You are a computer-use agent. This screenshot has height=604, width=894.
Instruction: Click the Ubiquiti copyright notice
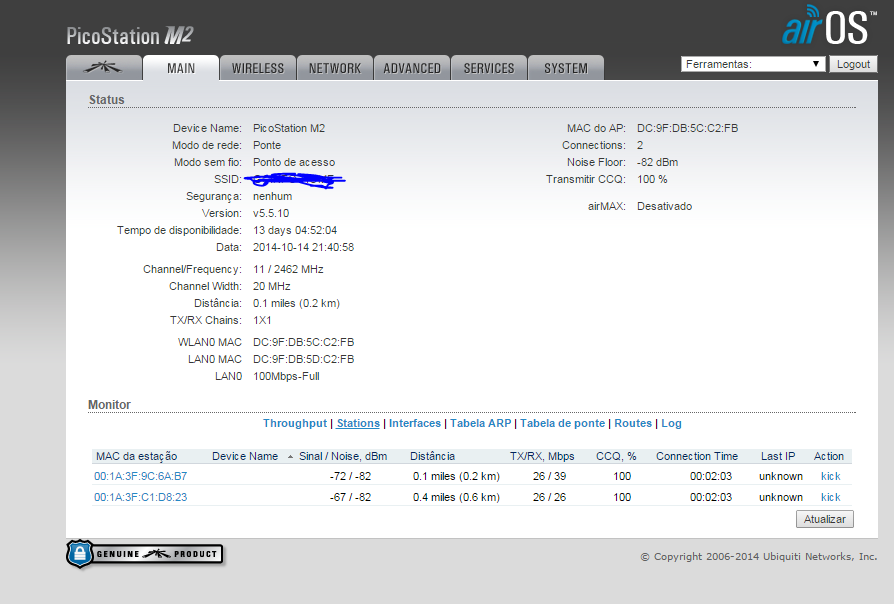(x=759, y=557)
